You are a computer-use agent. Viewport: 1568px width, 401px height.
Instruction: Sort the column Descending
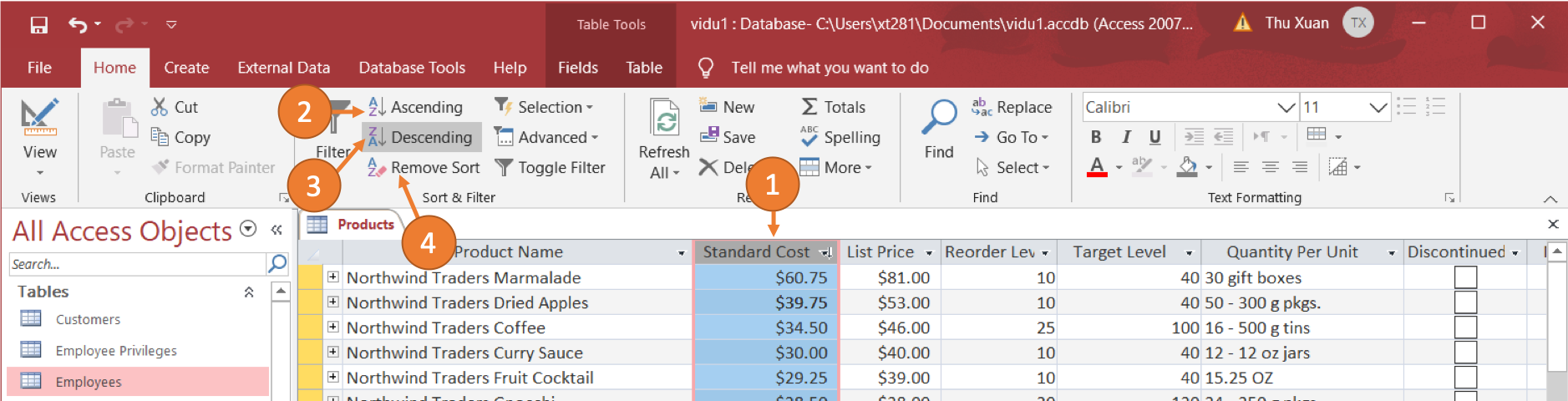pos(420,137)
